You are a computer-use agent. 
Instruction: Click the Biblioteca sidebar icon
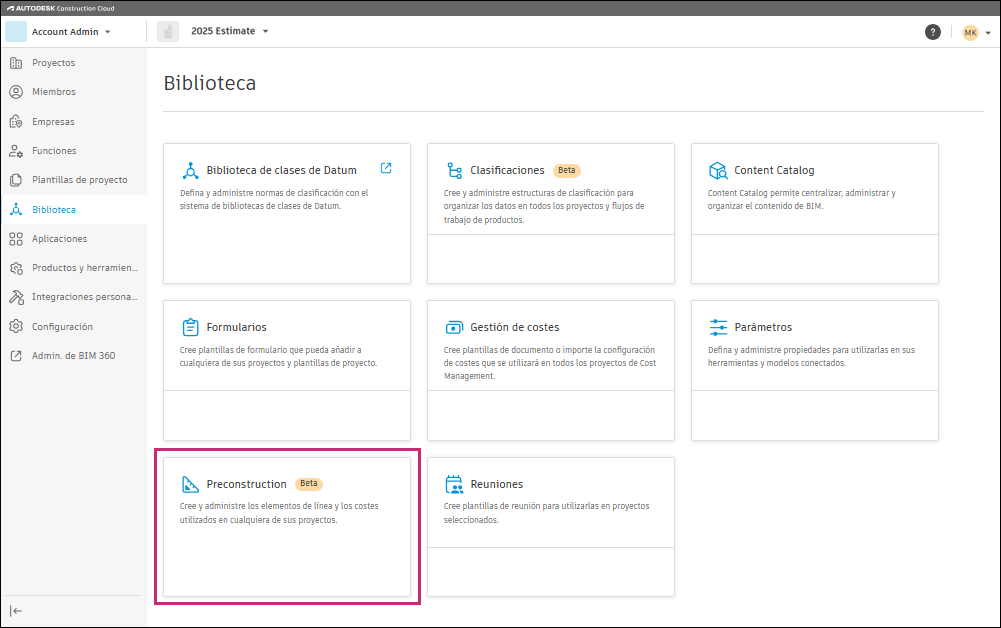click(x=16, y=209)
